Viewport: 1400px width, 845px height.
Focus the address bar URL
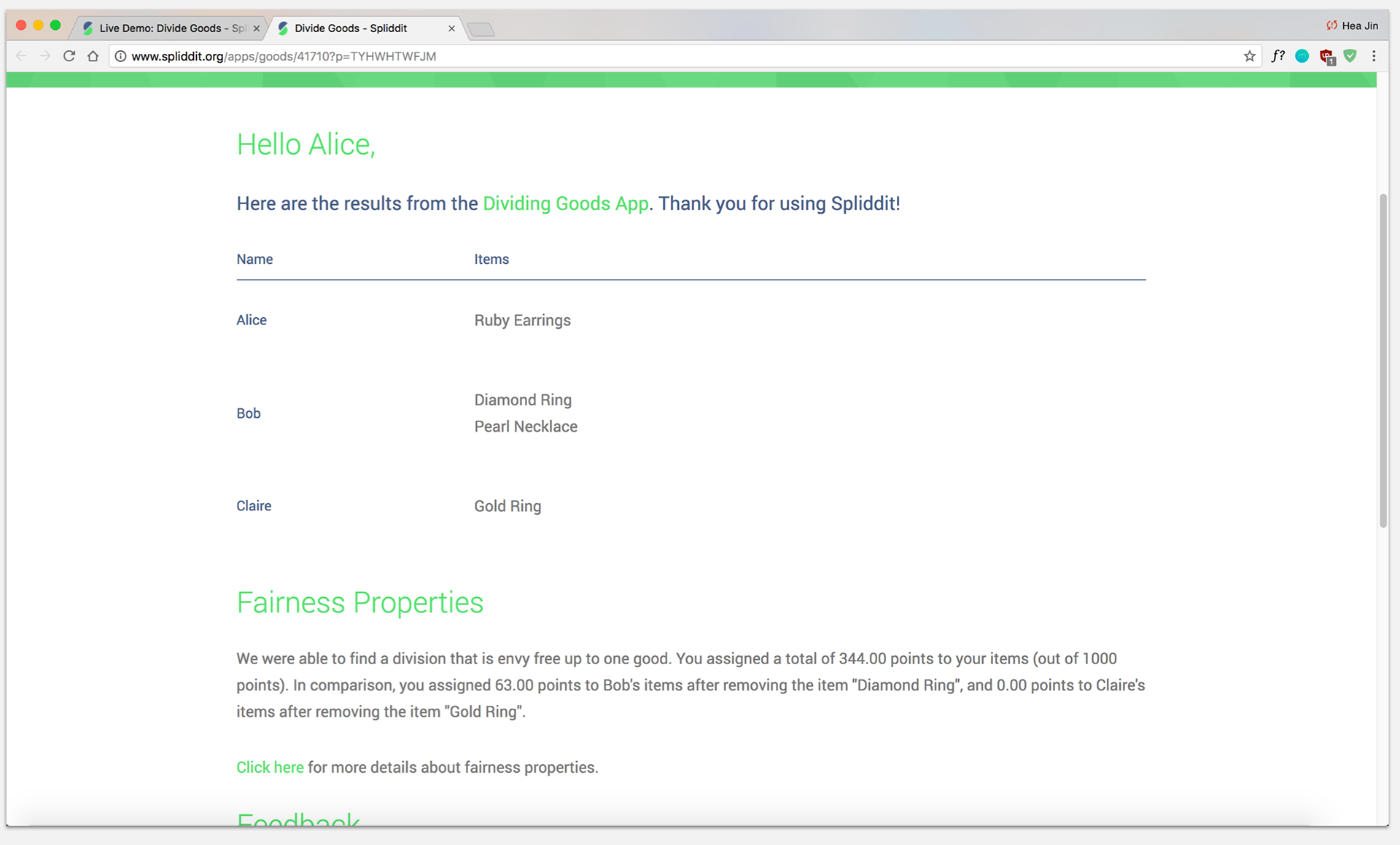coord(685,56)
